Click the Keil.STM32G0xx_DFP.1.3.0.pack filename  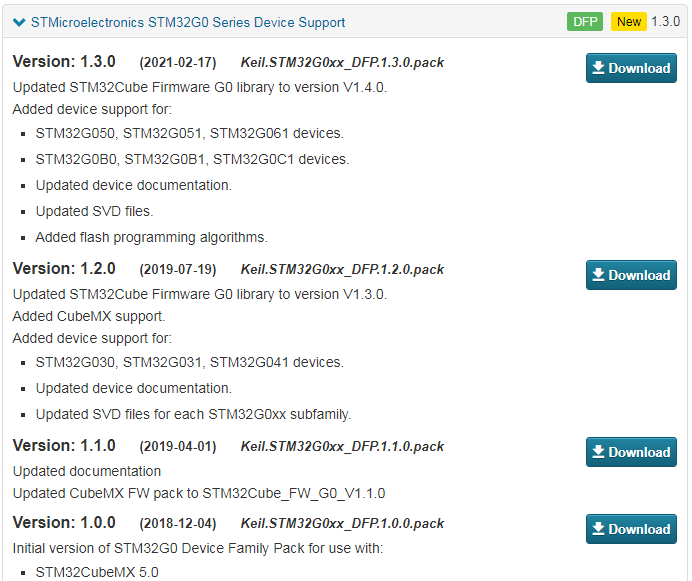click(x=342, y=63)
